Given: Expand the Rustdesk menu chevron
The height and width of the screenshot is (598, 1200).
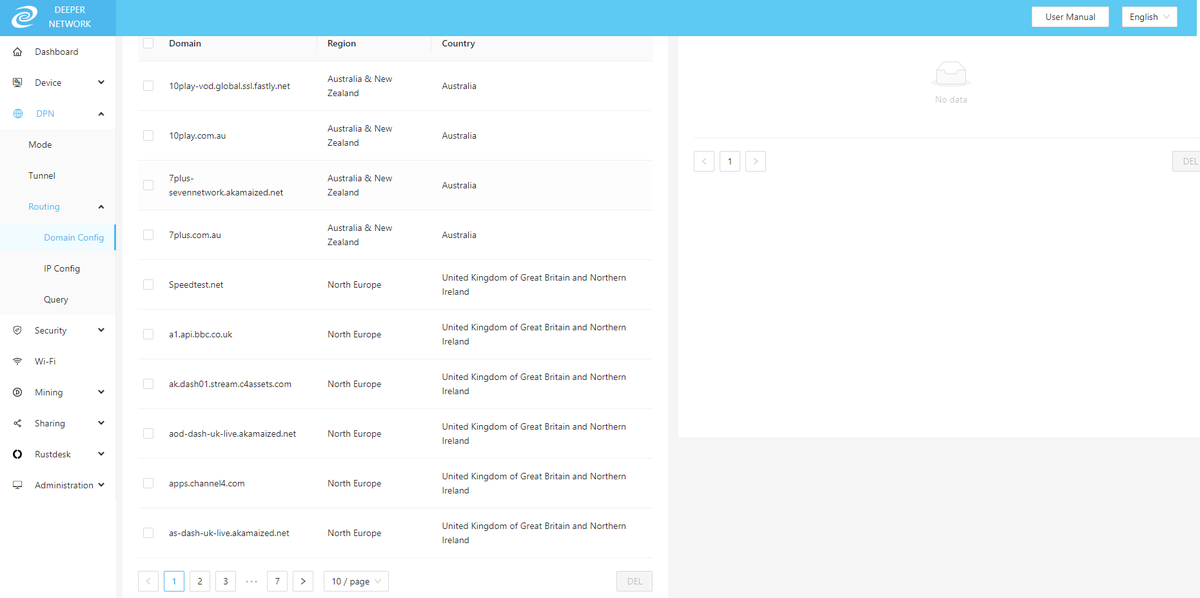Looking at the screenshot, I should (101, 455).
